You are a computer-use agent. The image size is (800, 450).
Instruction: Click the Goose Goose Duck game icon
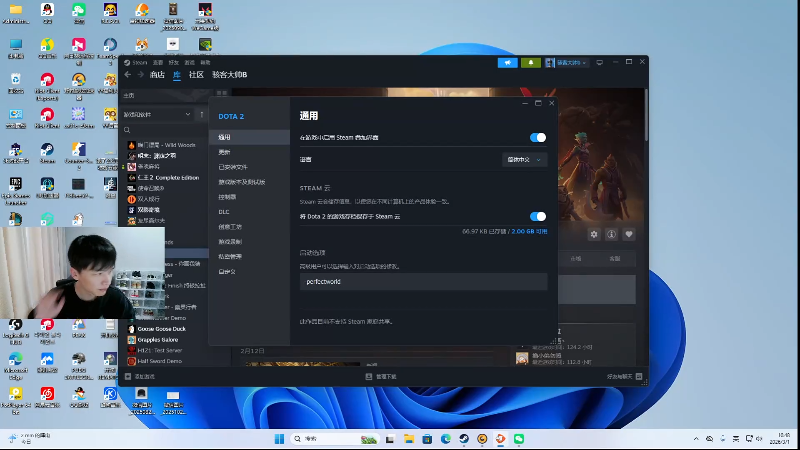tap(131, 329)
